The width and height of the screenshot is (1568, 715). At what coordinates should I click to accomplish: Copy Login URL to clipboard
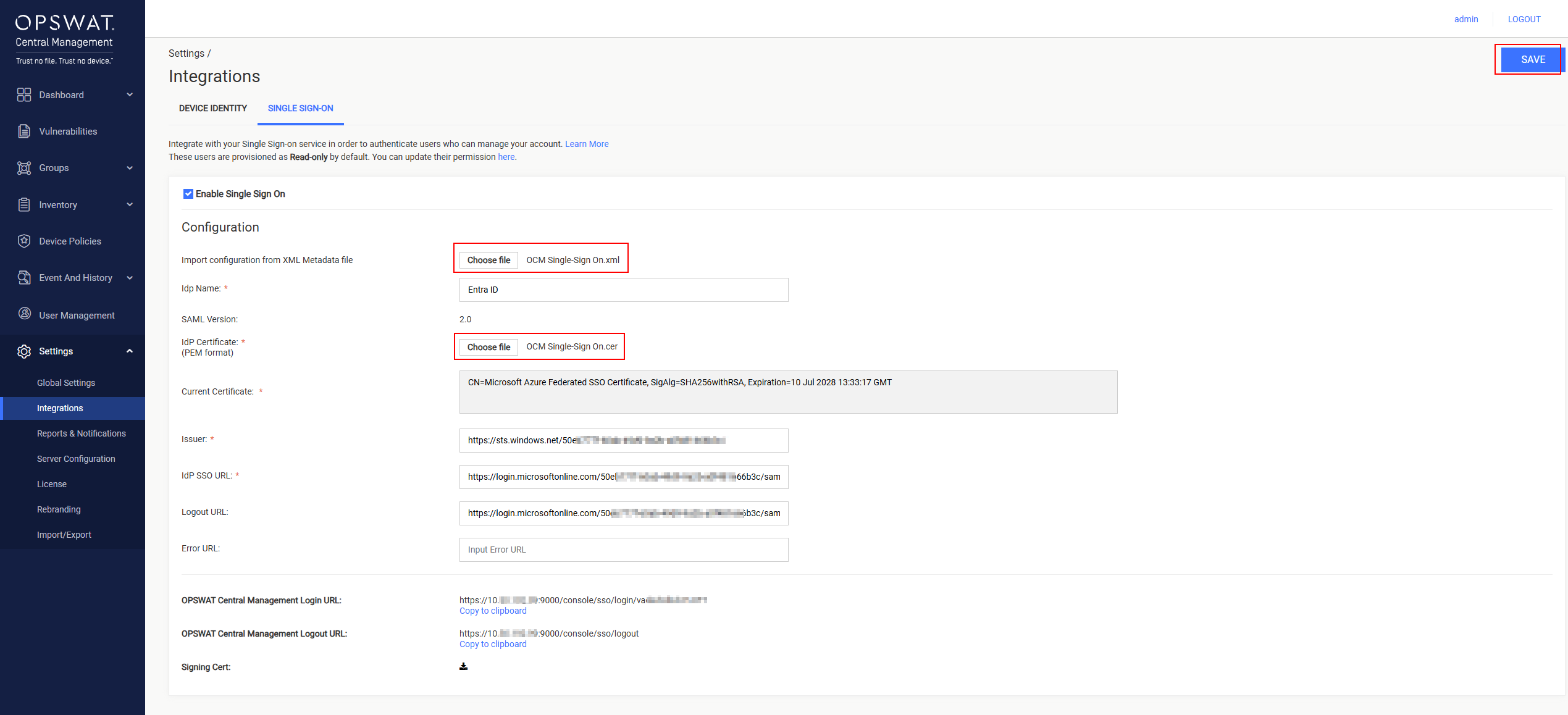(x=493, y=611)
